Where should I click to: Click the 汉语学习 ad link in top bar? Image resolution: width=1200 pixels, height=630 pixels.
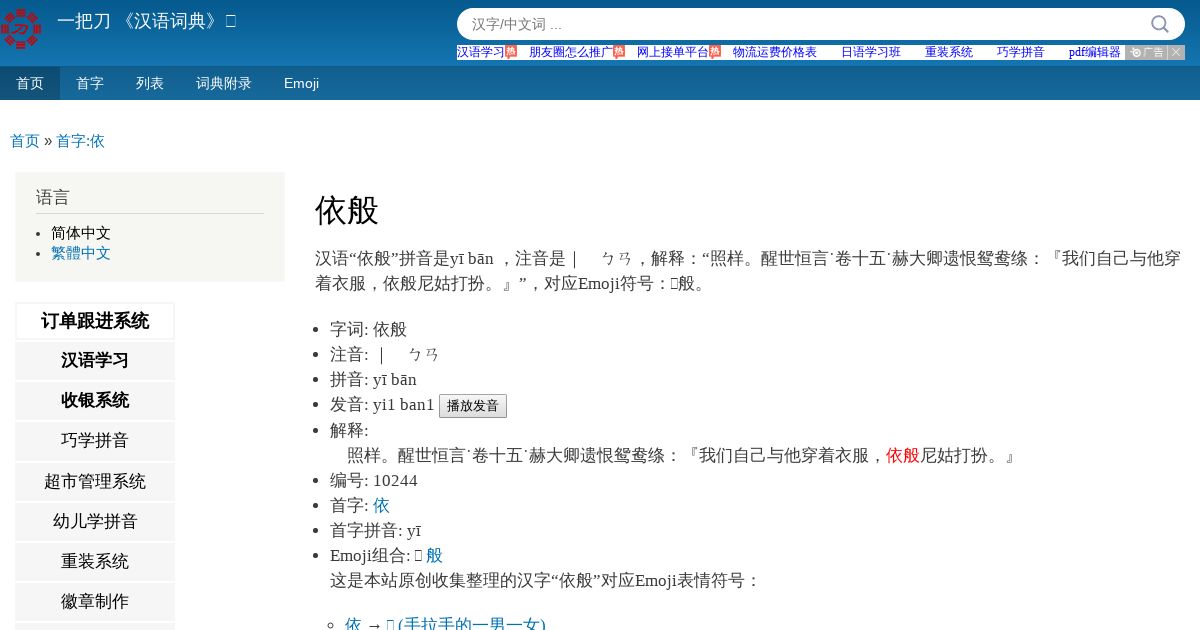pyautogui.click(x=481, y=52)
